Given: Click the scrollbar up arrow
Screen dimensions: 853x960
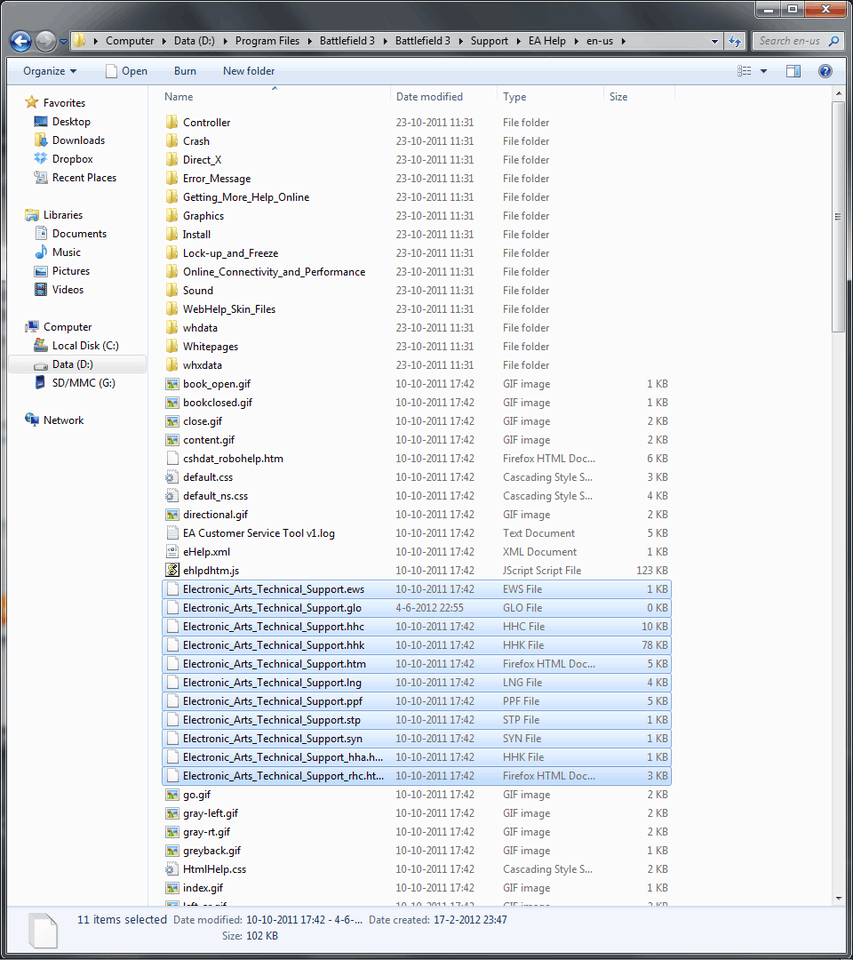Looking at the screenshot, I should coord(838,93).
